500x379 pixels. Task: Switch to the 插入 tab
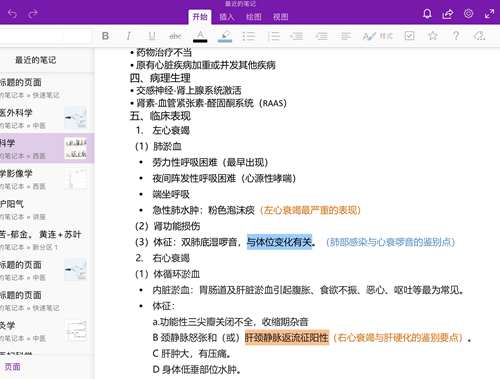[227, 17]
